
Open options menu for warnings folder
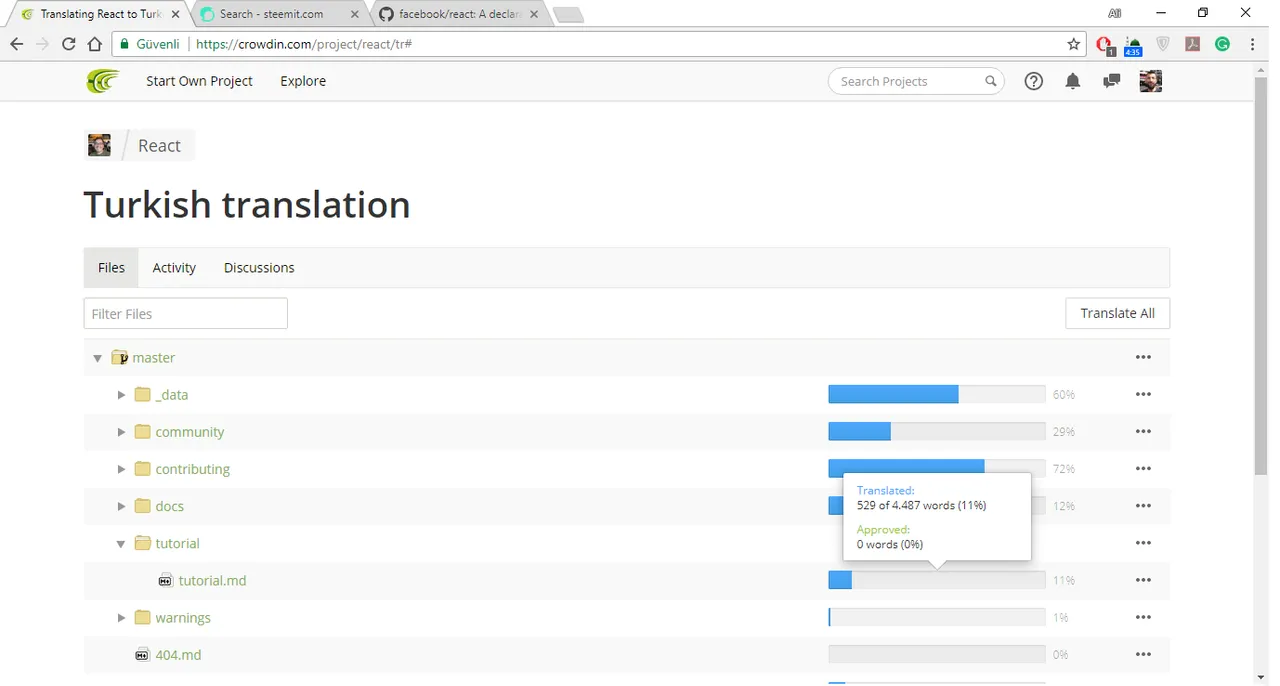pos(1143,617)
